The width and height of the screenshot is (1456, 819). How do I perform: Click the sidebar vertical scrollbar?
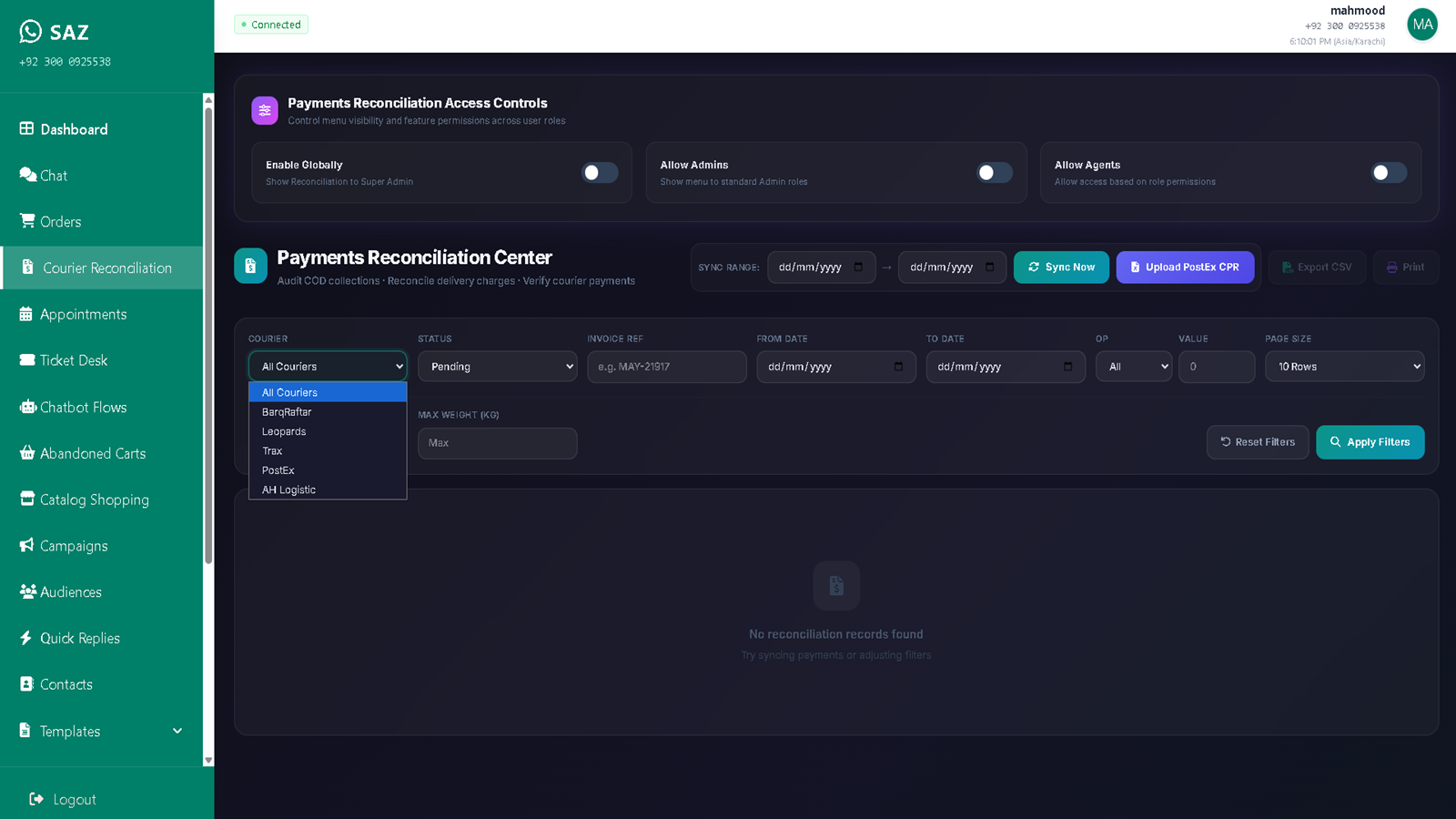click(x=208, y=337)
